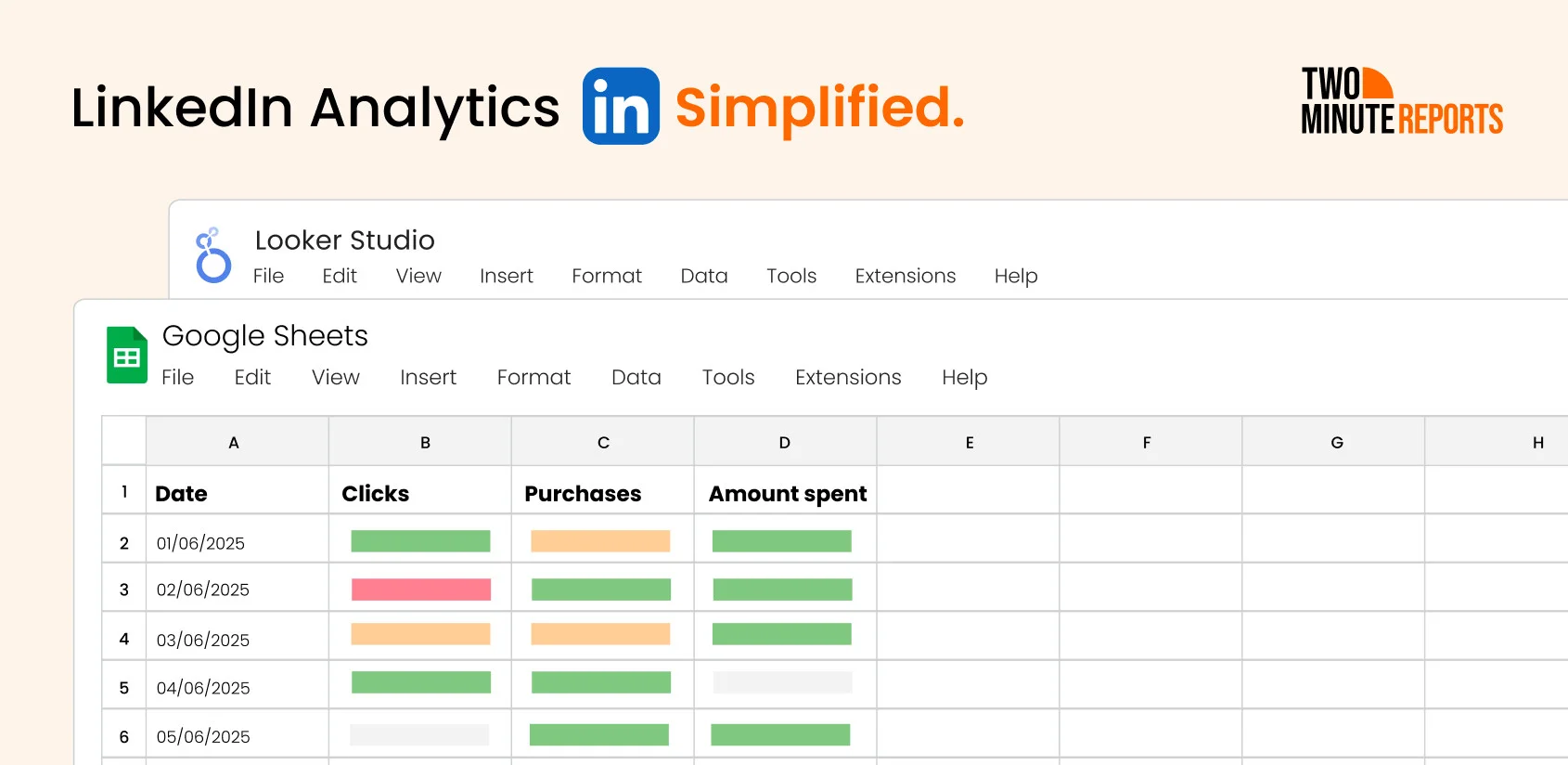Click green Purchases bar for 05/06/2025

[599, 734]
